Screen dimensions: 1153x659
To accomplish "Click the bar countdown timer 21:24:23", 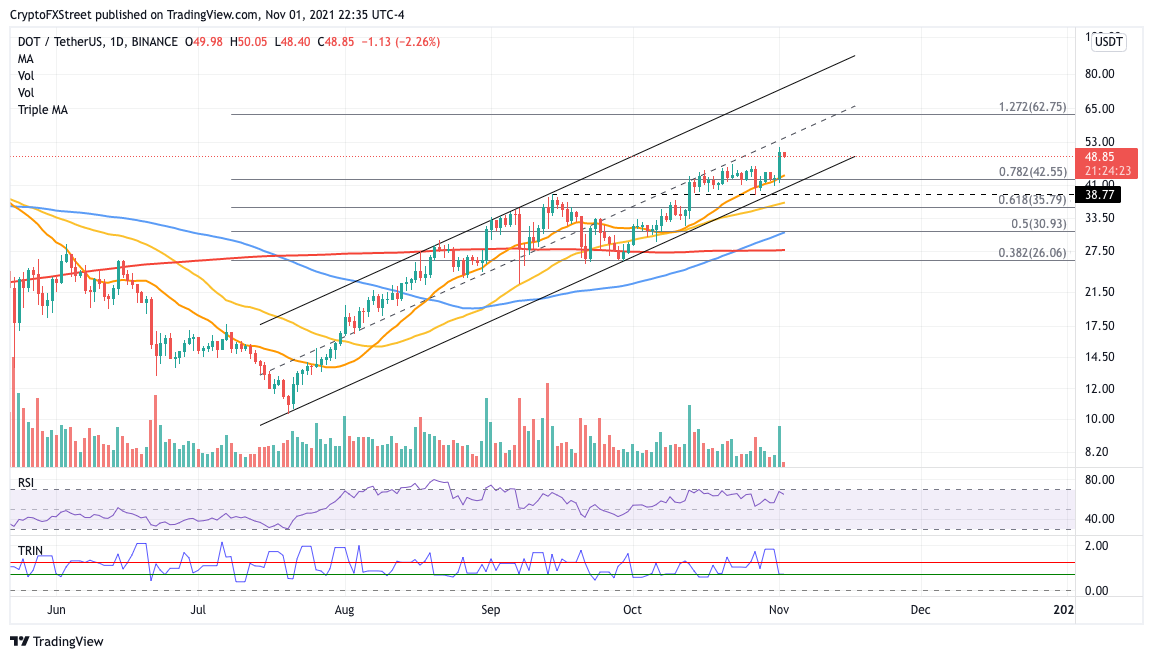I will coord(1106,171).
